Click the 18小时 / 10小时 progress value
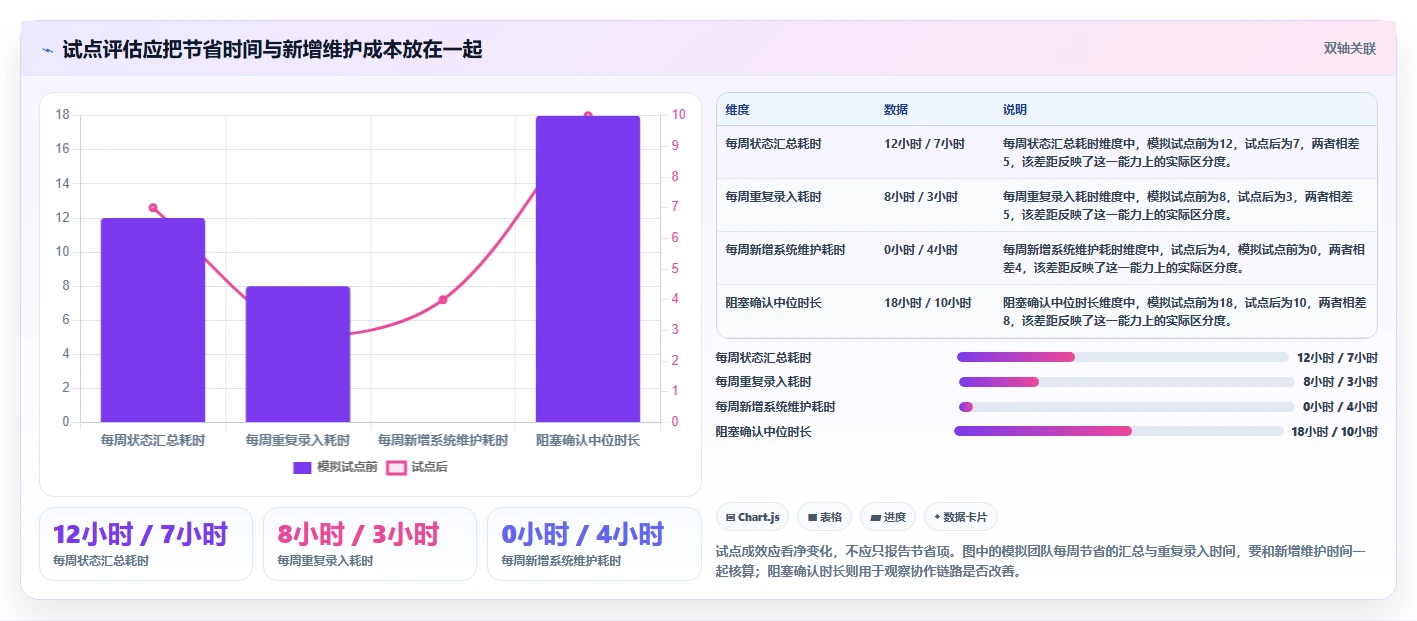This screenshot has height=621, width=1417. [1334, 432]
